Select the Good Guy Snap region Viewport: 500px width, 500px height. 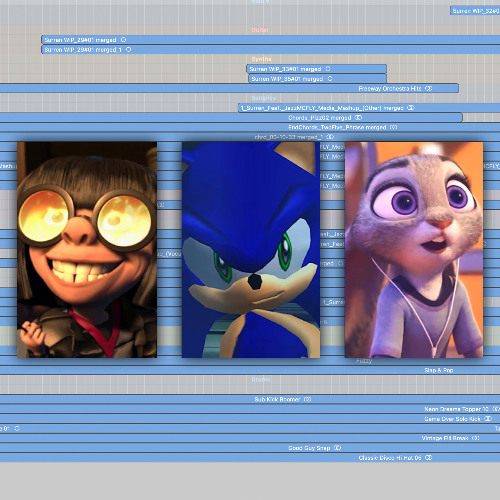pyautogui.click(x=250, y=448)
